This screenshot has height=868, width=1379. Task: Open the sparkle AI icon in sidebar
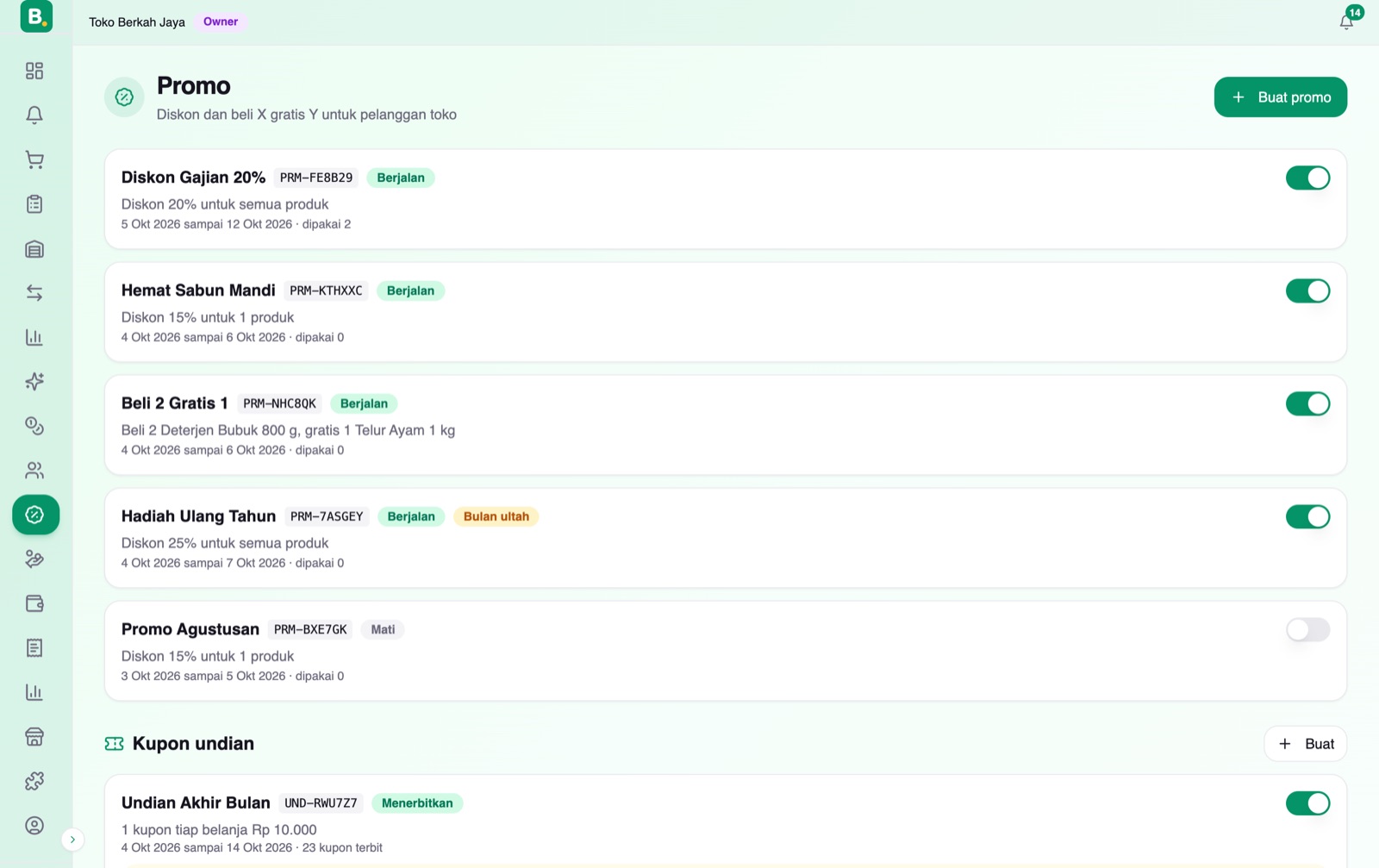(x=34, y=382)
